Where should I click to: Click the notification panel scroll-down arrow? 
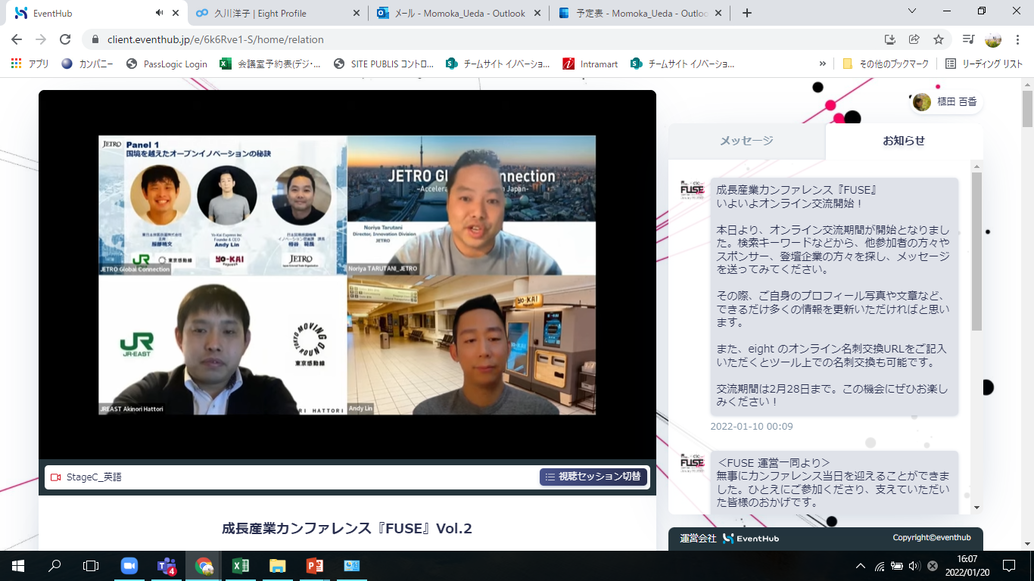[977, 507]
